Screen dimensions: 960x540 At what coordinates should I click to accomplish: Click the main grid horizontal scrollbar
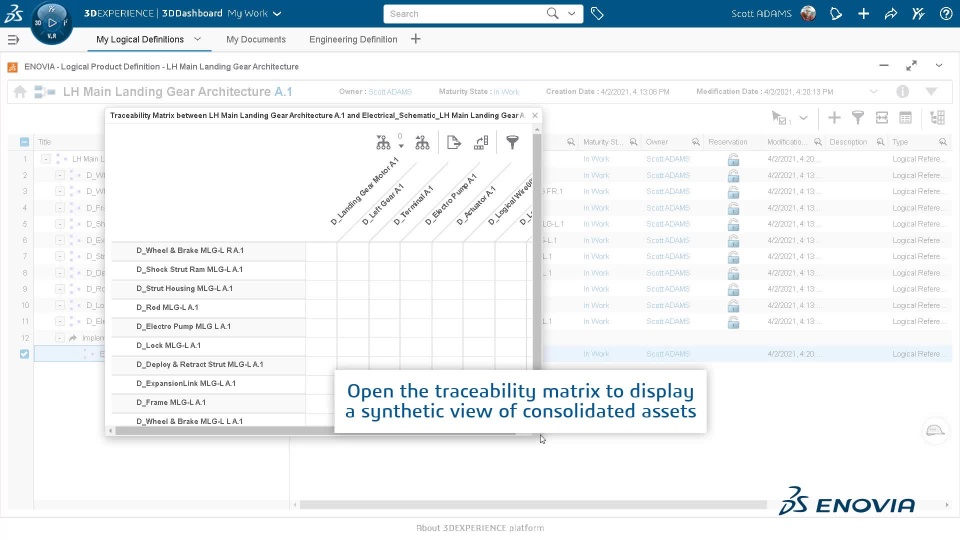point(533,505)
